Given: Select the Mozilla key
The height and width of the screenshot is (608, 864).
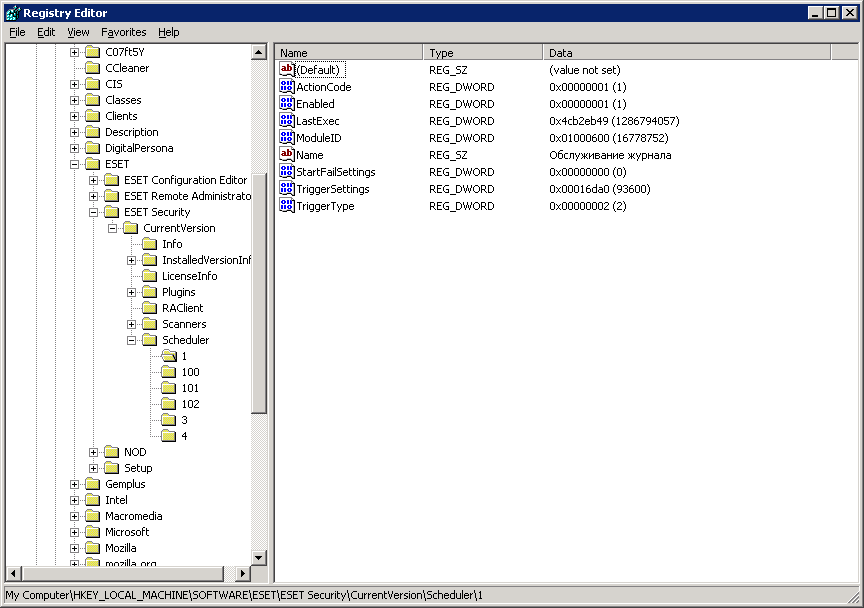Looking at the screenshot, I should 121,548.
